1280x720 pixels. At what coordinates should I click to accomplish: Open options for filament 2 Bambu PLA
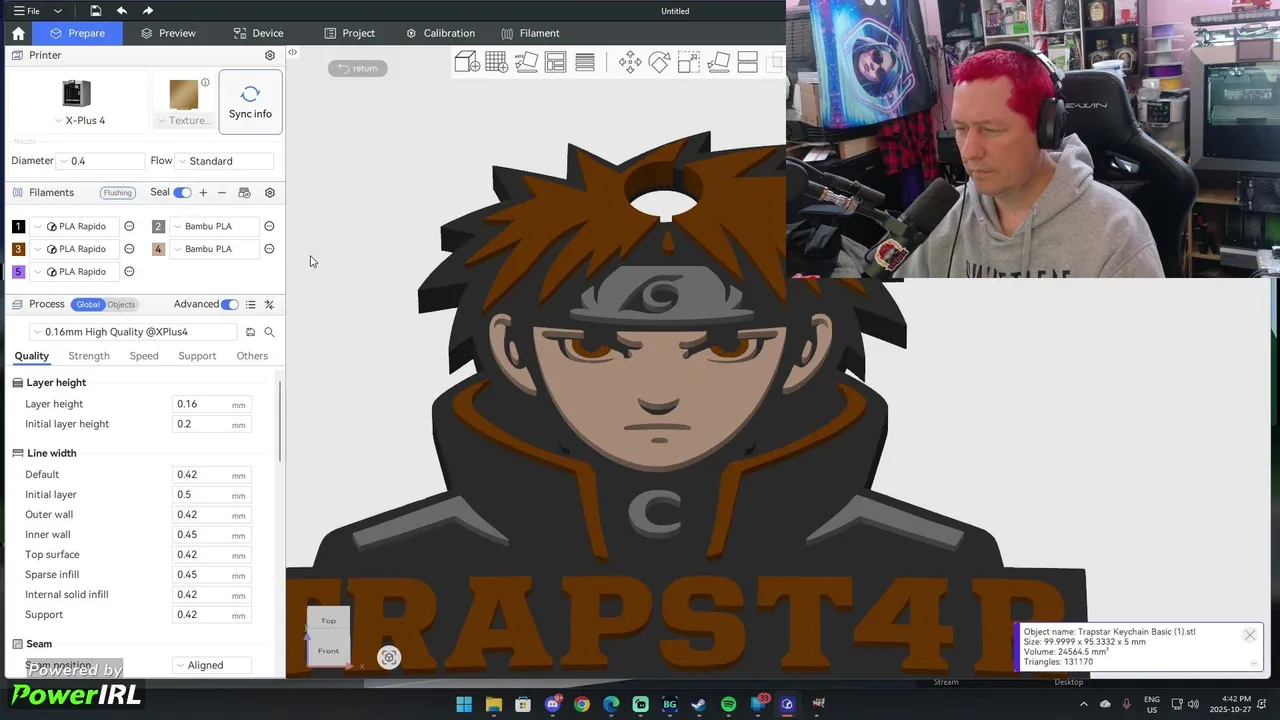[269, 226]
